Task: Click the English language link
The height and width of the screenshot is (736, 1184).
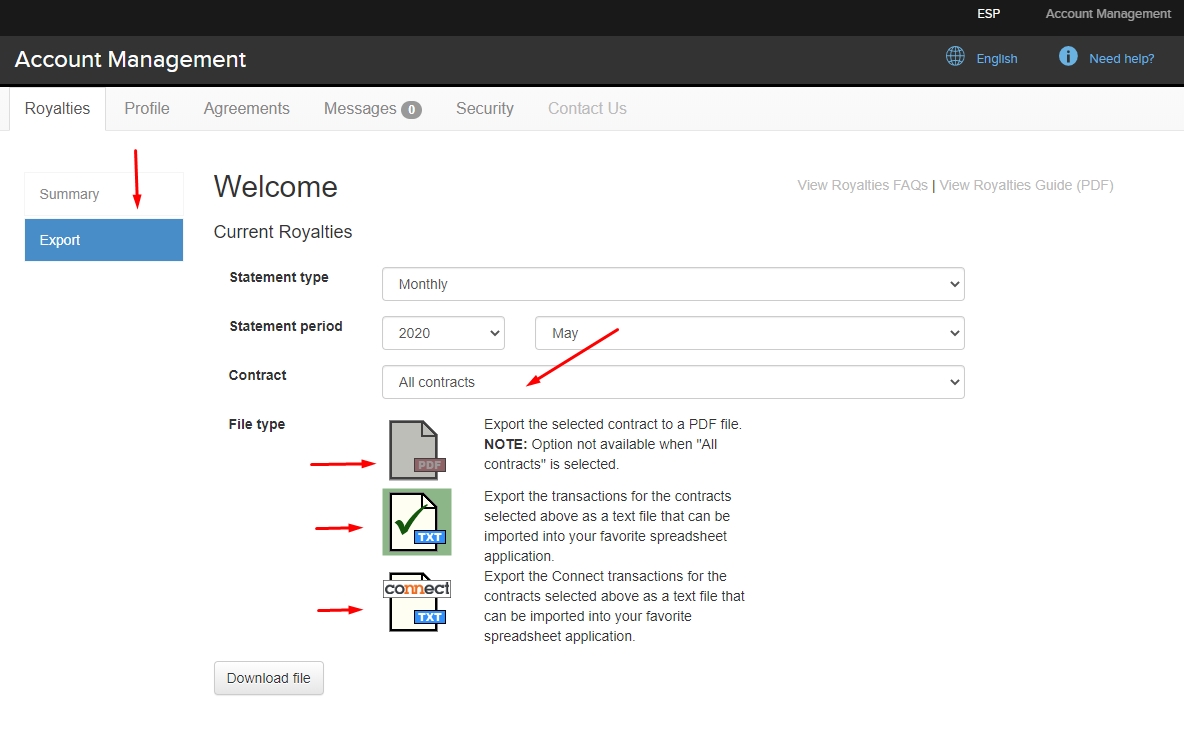Action: point(996,59)
